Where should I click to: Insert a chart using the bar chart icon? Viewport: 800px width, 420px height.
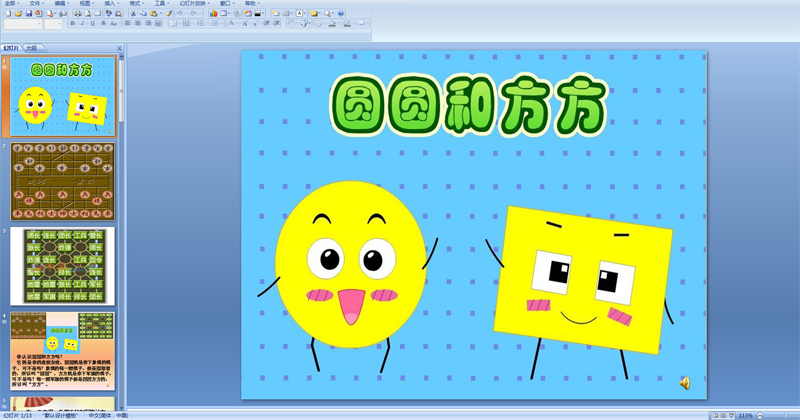tap(213, 14)
